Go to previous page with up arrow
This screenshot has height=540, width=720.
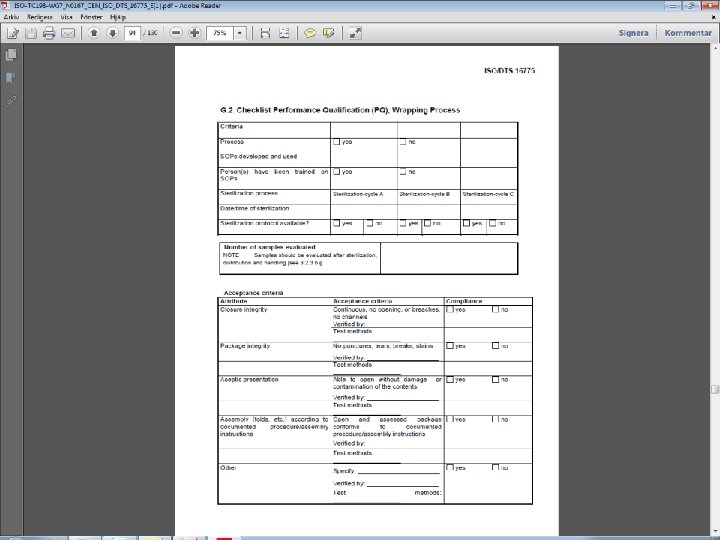pos(94,33)
